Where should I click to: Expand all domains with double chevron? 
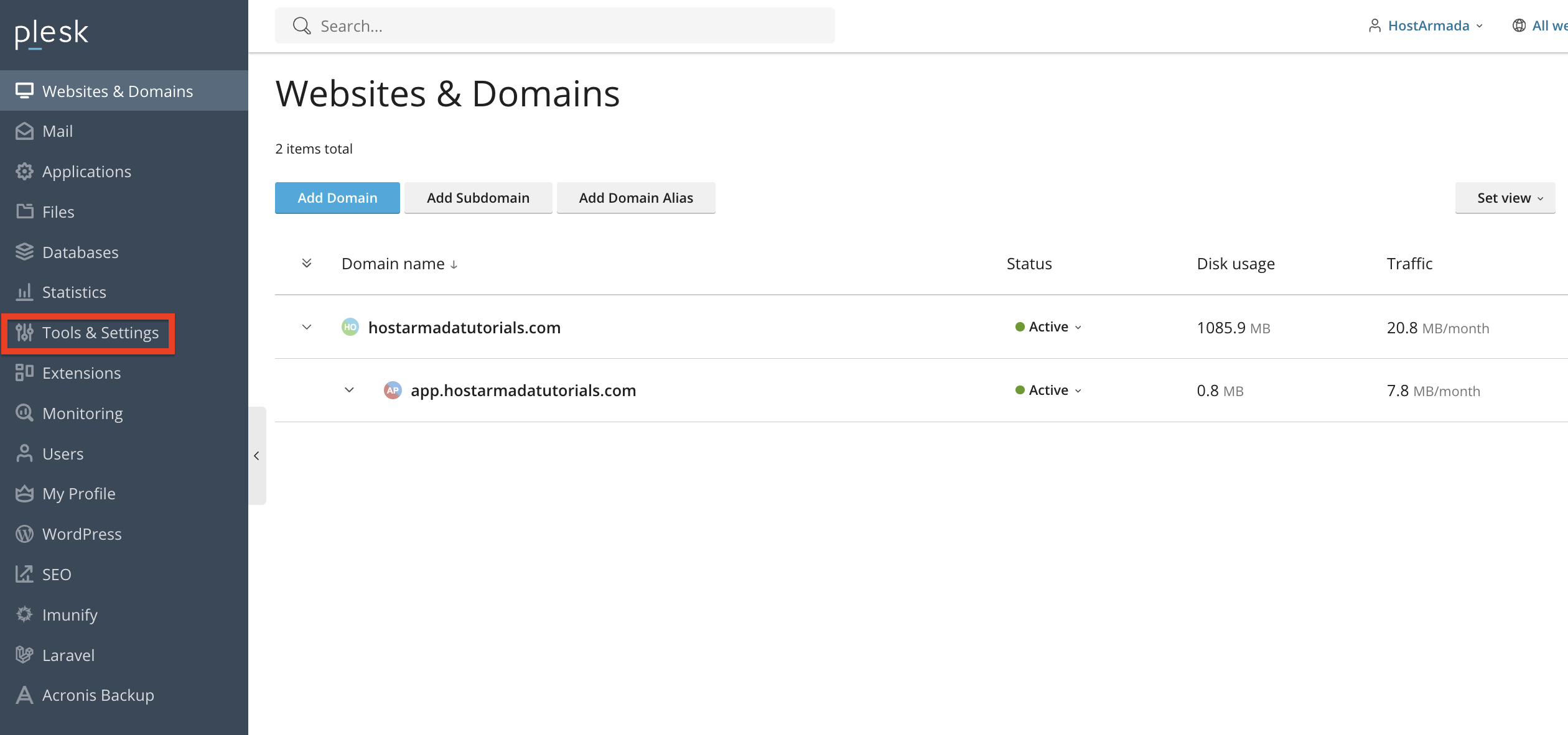[x=307, y=263]
